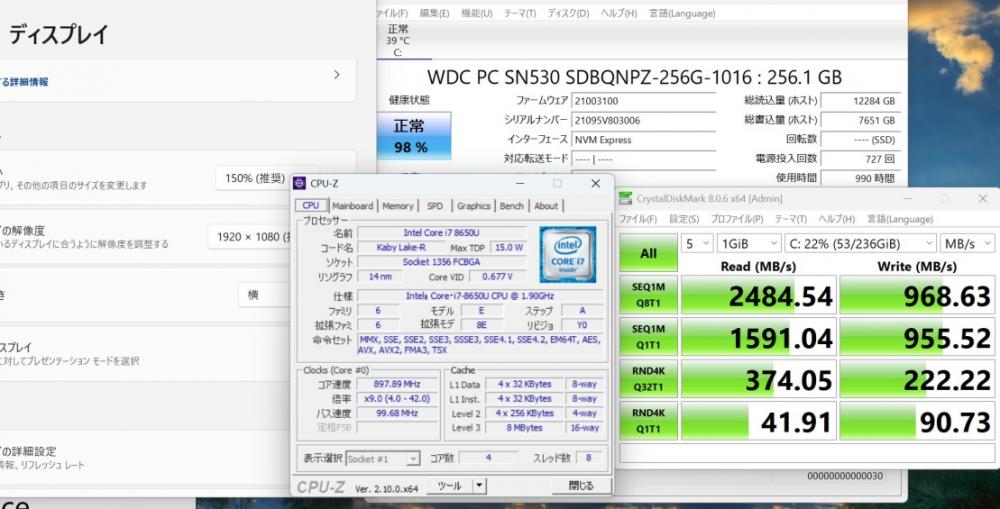Run the RND4K Q32T1 benchmark
Viewport: 1000px width, 509px height.
(x=649, y=379)
